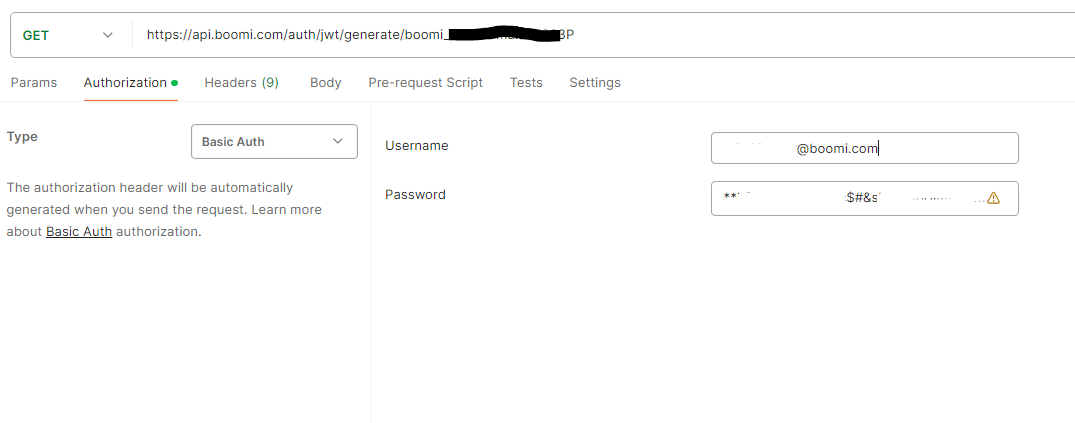Screen dimensions: 1075x423
Task: Follow the Basic Auth documentation link
Action: (79, 232)
